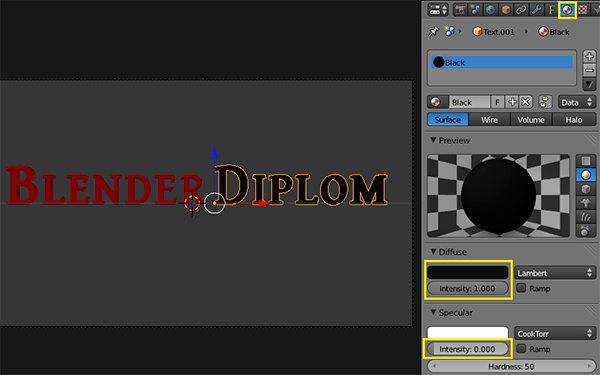Open the Texture properties checker icon

(583, 10)
